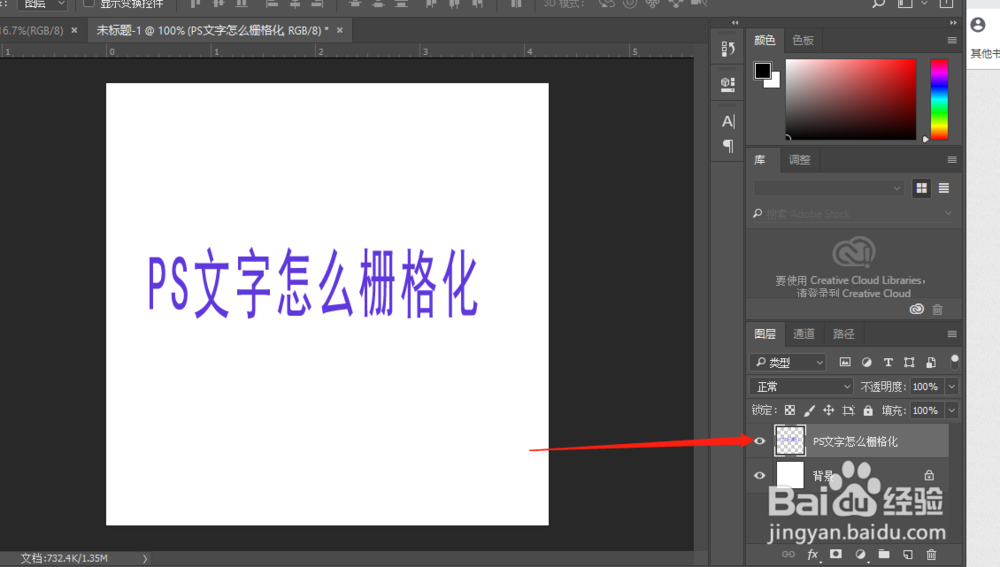Toggle prevent artboard auto-nesting lock
1000x567 pixels.
pos(848,410)
